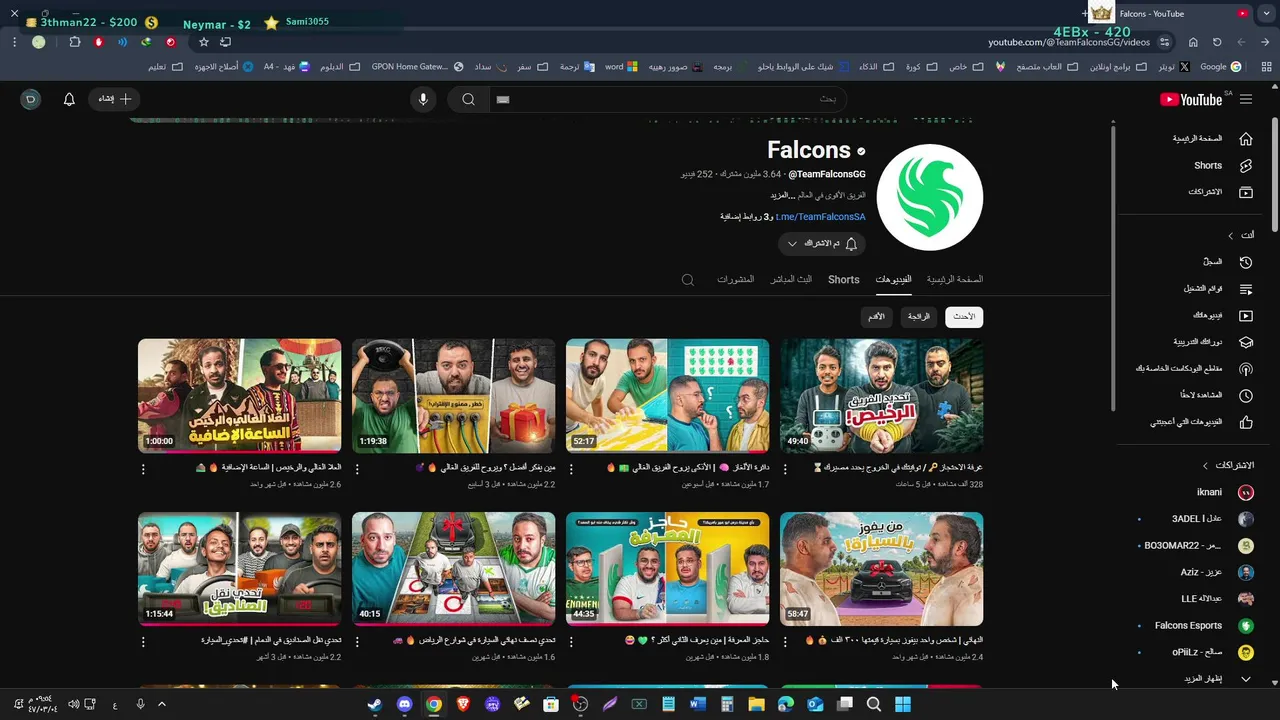Reload page with browser refresh icon

[x=1217, y=42]
